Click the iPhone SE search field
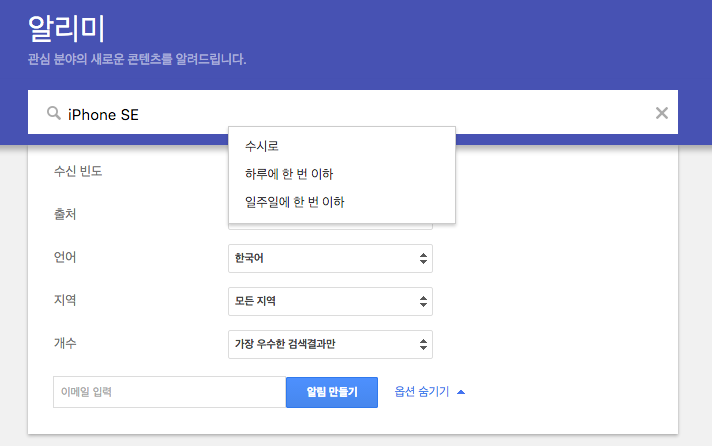Image resolution: width=712 pixels, height=446 pixels. 352,112
